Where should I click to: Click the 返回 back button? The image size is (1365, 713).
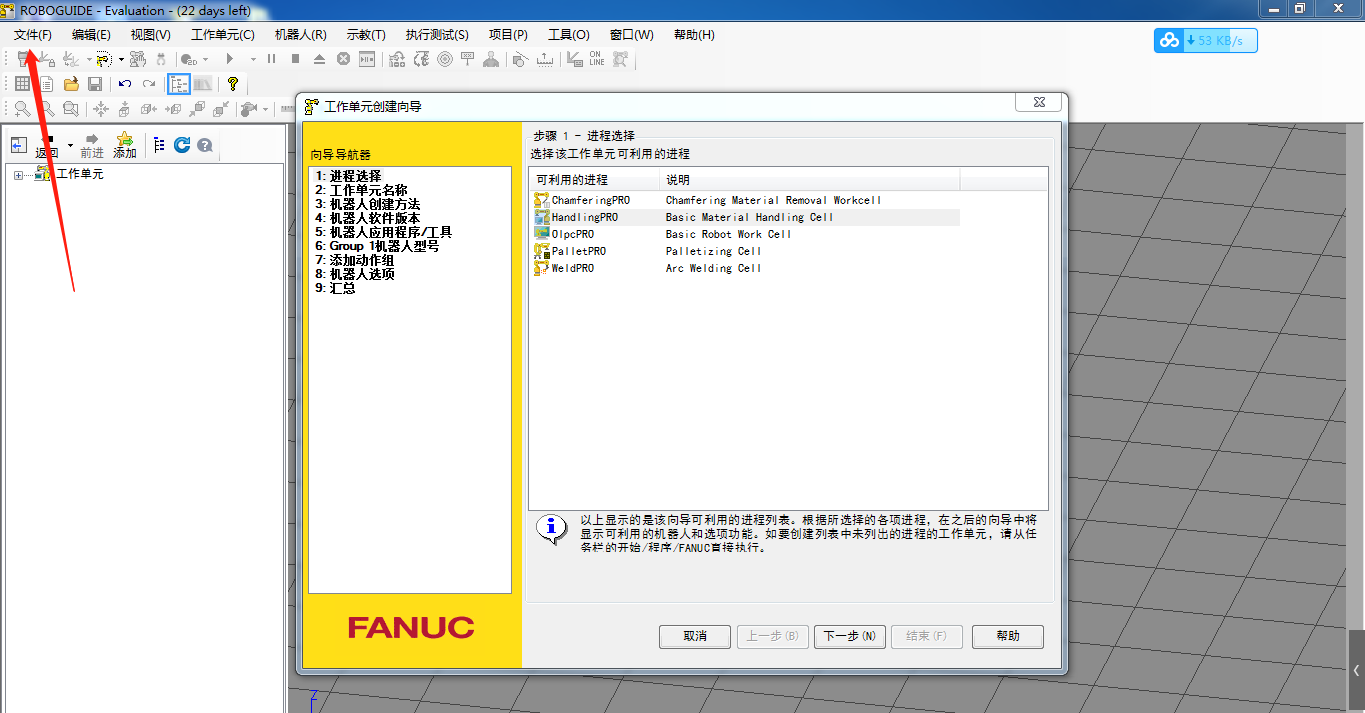(47, 146)
